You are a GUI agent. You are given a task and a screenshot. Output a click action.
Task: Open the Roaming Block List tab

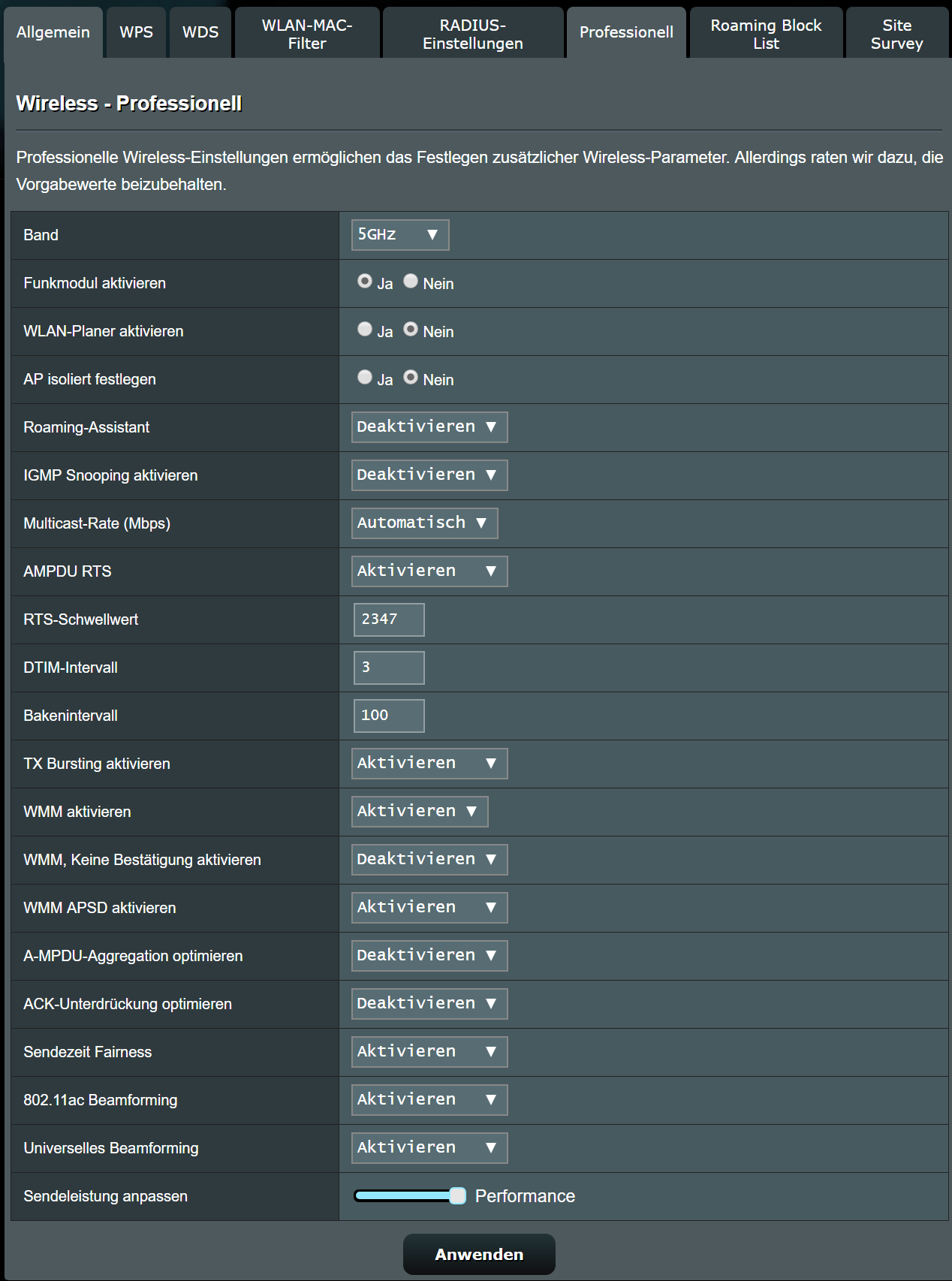click(x=766, y=35)
